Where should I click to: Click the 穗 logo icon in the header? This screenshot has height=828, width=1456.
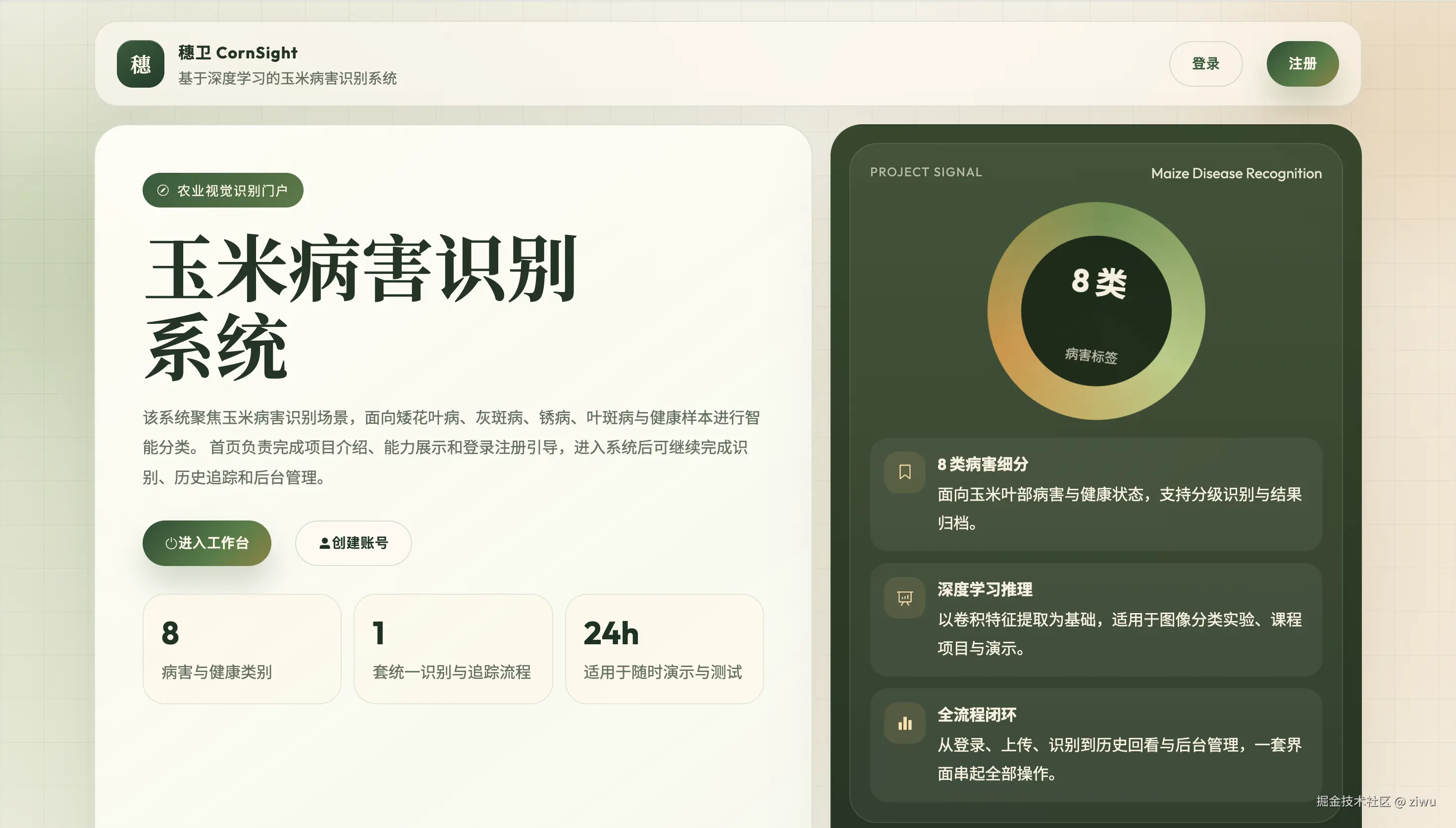(141, 64)
